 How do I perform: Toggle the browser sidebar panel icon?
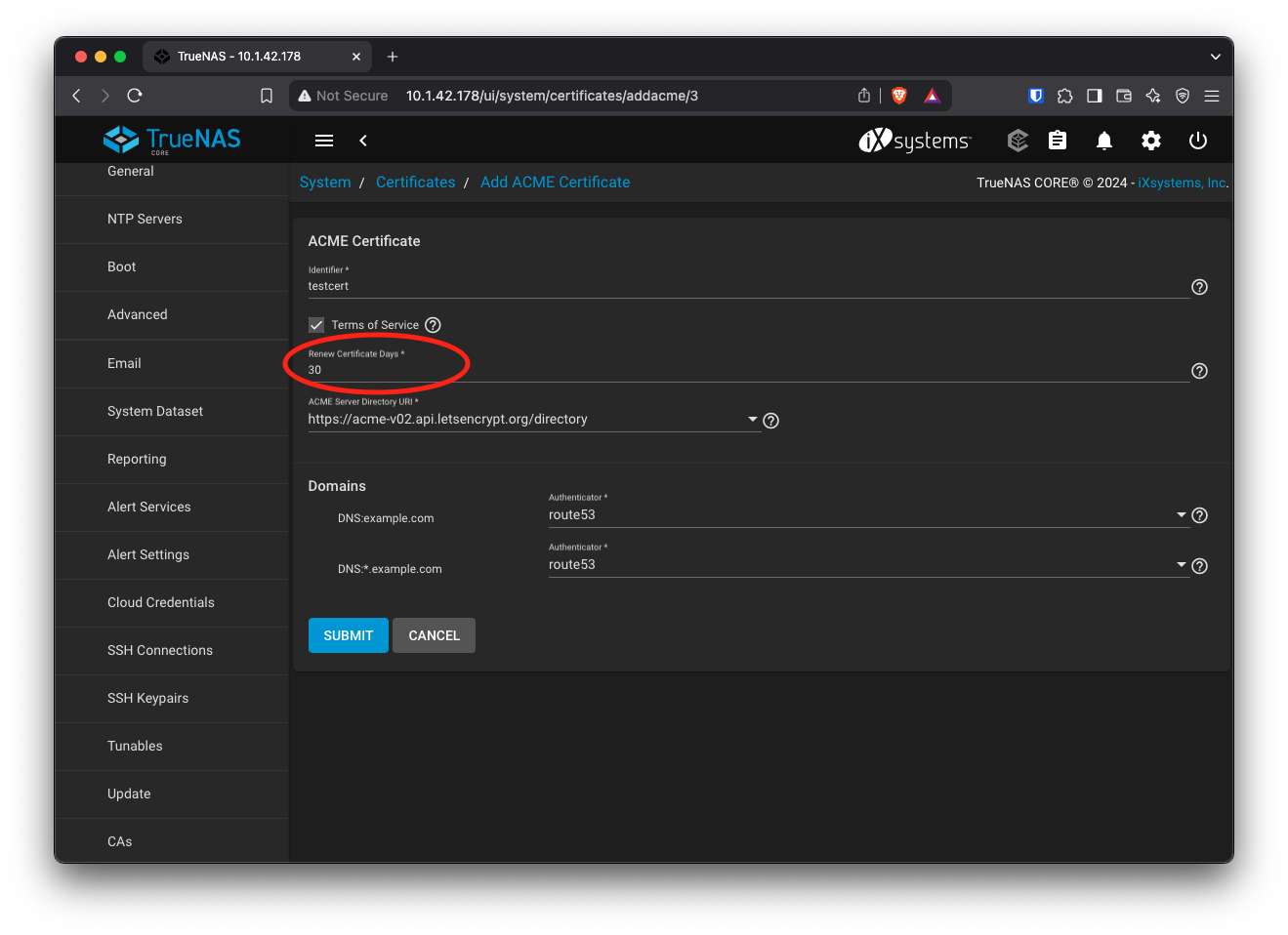click(x=1095, y=96)
